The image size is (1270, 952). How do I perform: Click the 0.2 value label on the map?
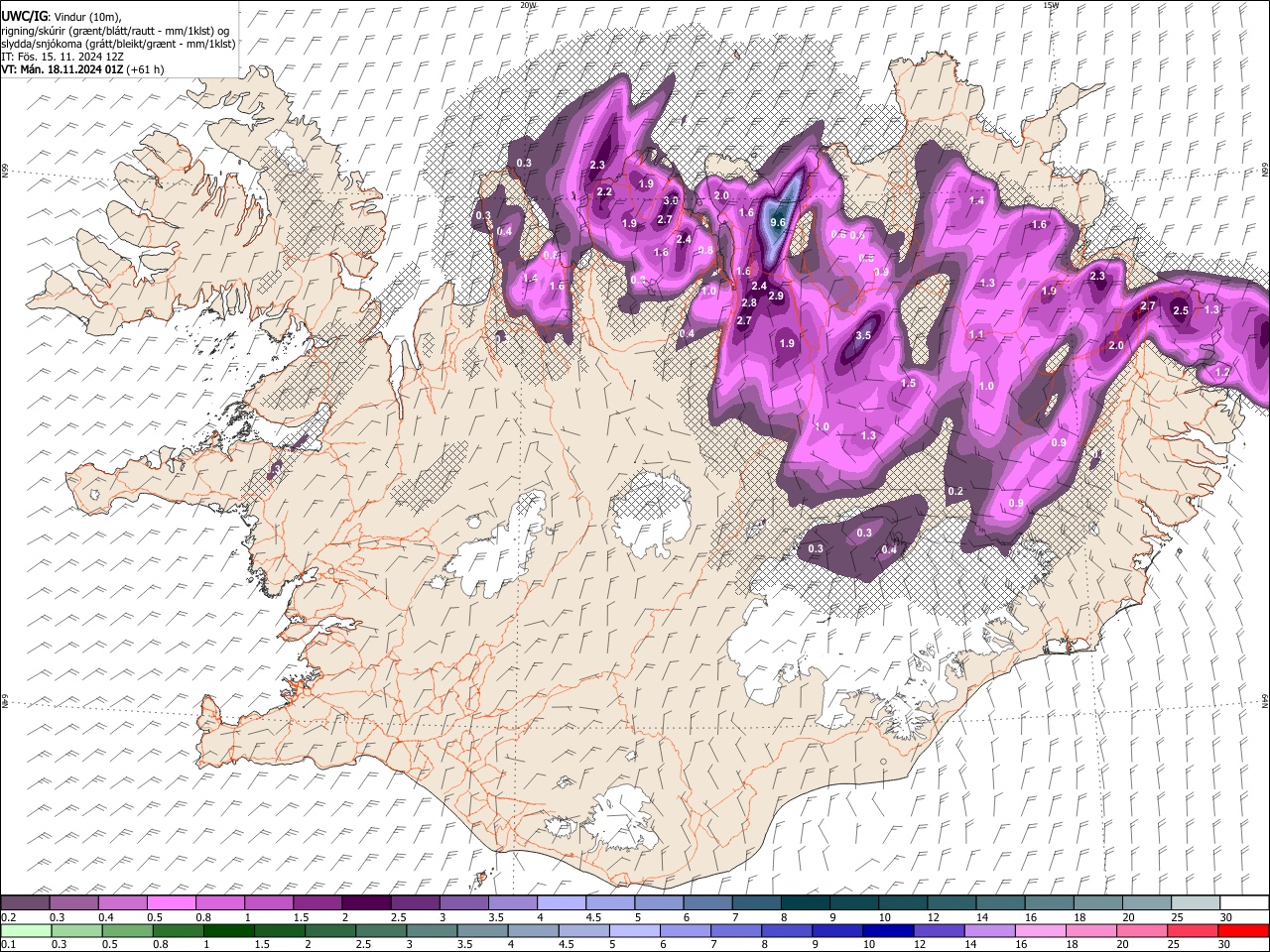coord(955,492)
